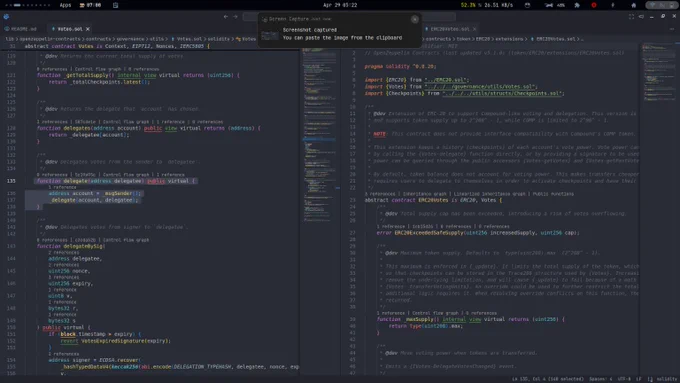Close the ERC20Votes.sol tab

click(x=474, y=29)
